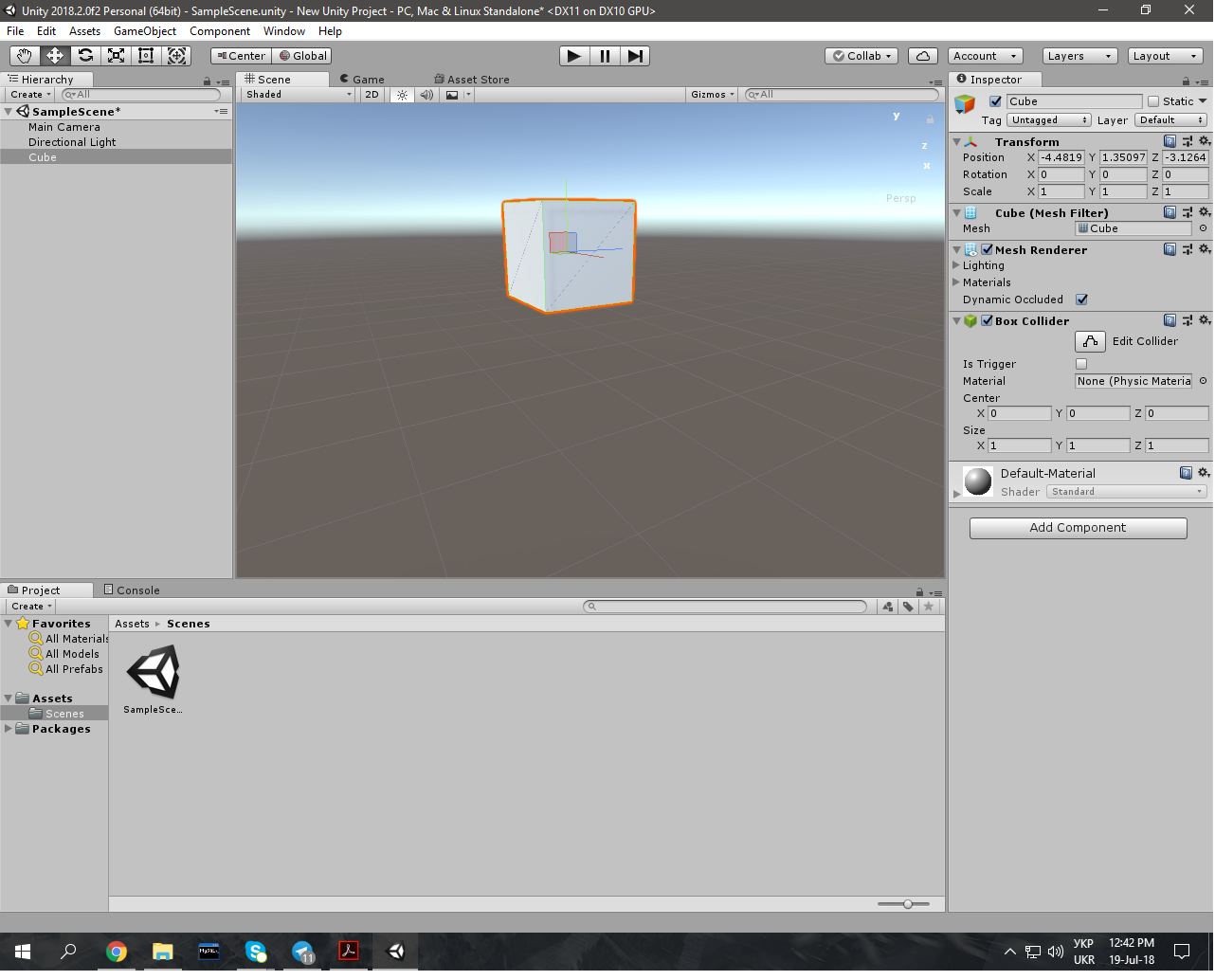1215x980 pixels.
Task: Toggle Dynamic Occluded checkbox
Action: pyautogui.click(x=1081, y=299)
